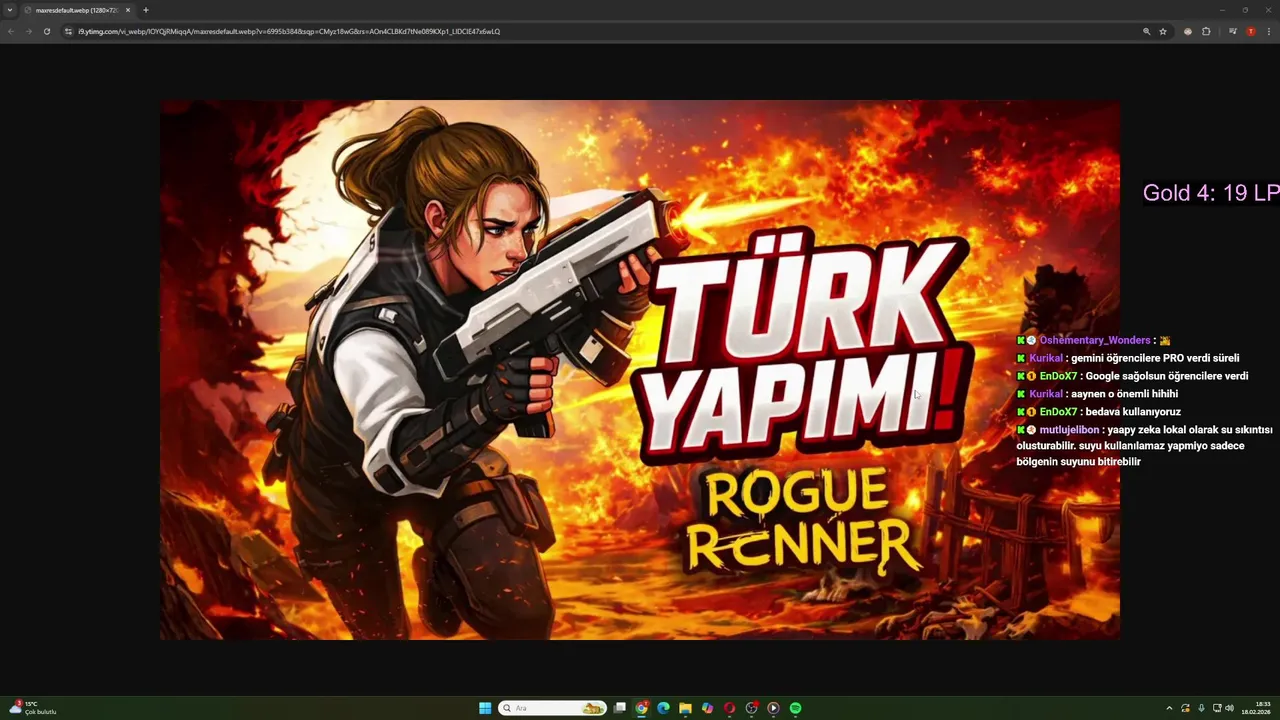Click the network tray icon
This screenshot has width=1280, height=720.
pyautogui.click(x=1216, y=708)
